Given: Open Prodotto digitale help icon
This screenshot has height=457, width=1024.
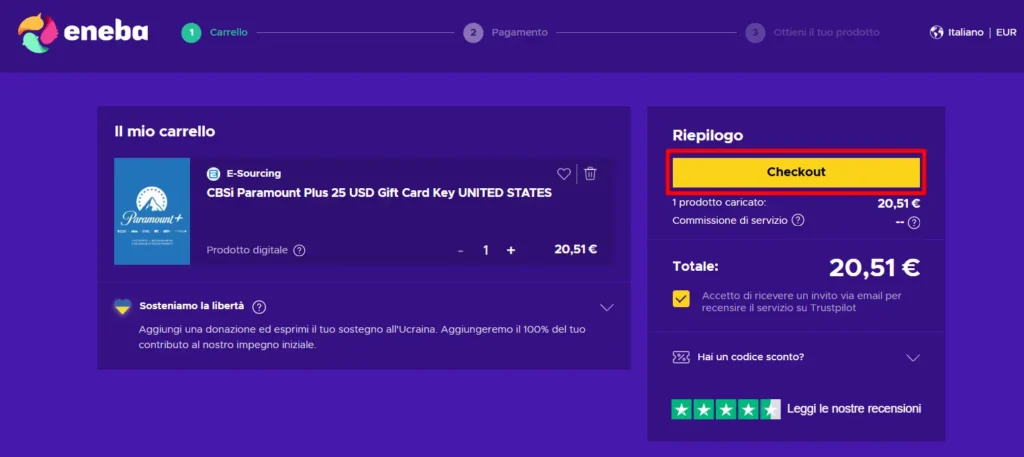Looking at the screenshot, I should (x=299, y=250).
